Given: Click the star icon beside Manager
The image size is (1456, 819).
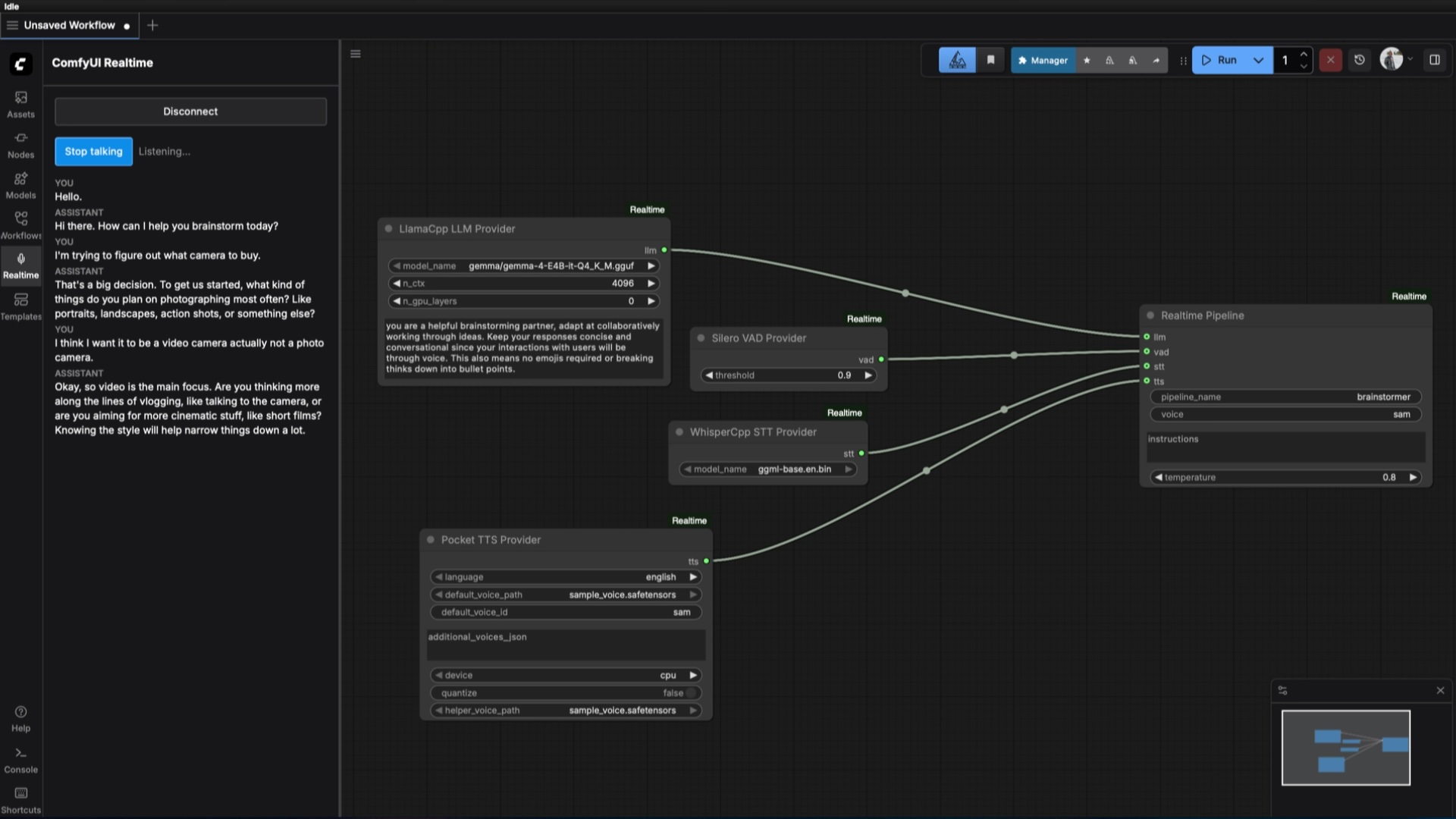Looking at the screenshot, I should tap(1087, 60).
